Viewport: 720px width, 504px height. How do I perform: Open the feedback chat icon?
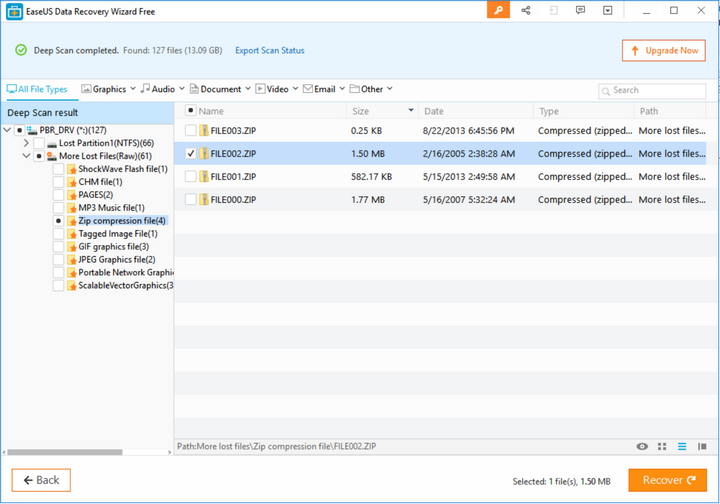(x=580, y=10)
